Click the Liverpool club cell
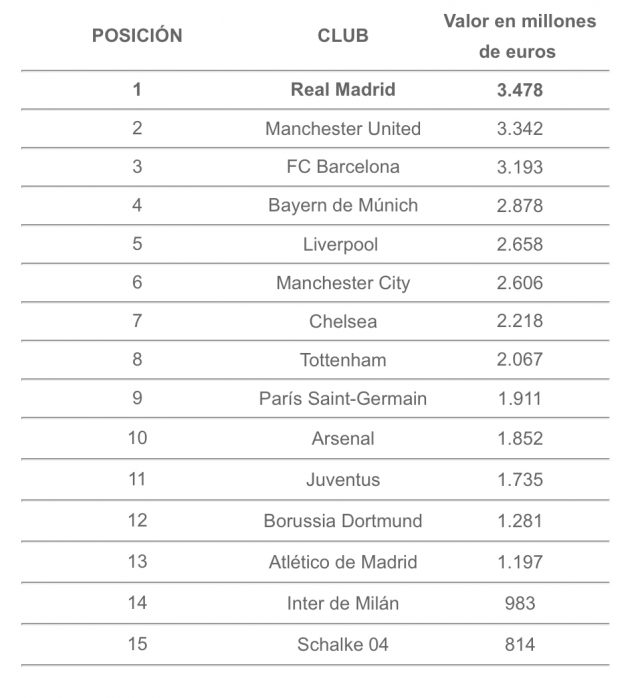The height and width of the screenshot is (698, 640). pyautogui.click(x=343, y=245)
